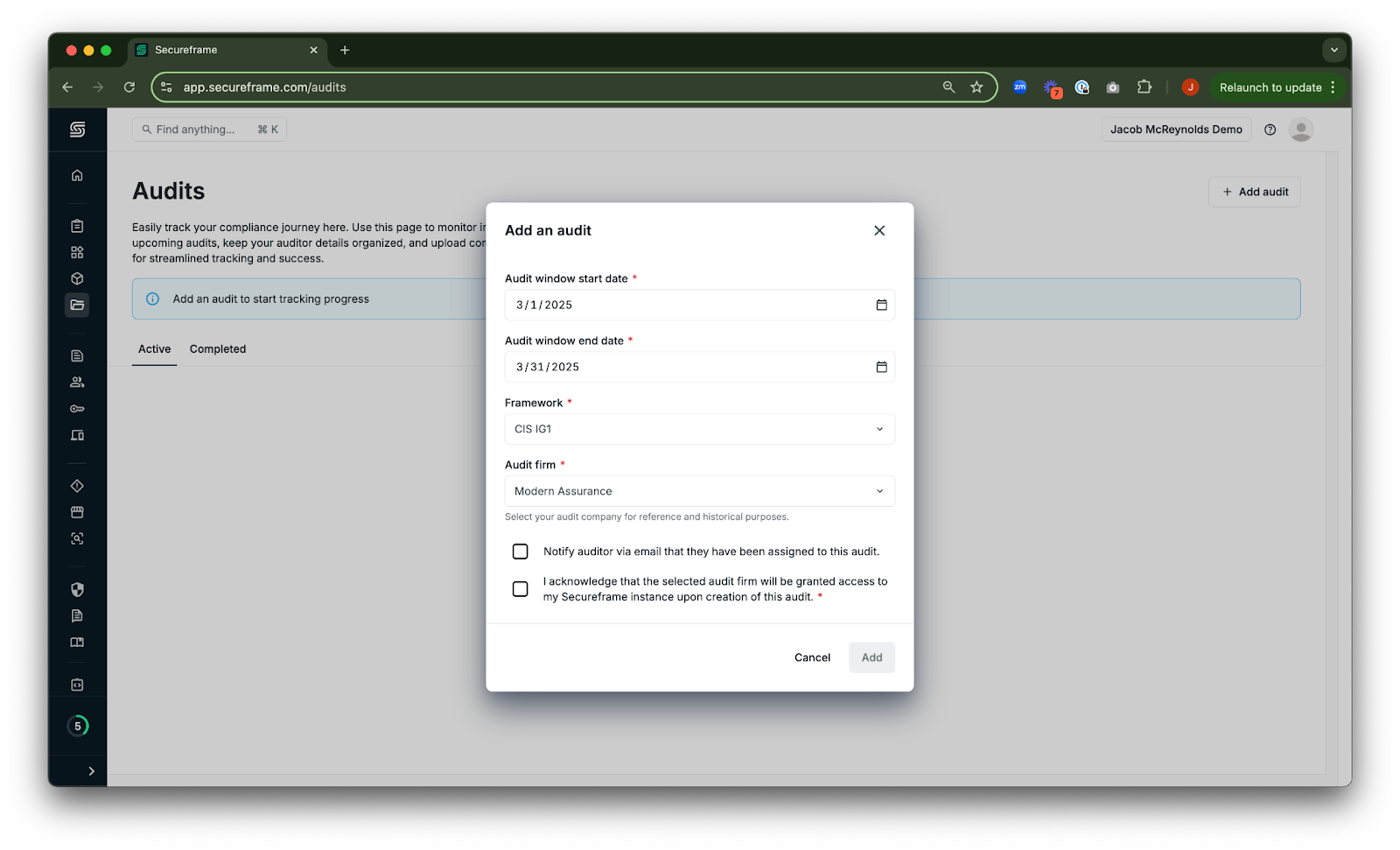Click the Zoom extension icon

point(1019,87)
